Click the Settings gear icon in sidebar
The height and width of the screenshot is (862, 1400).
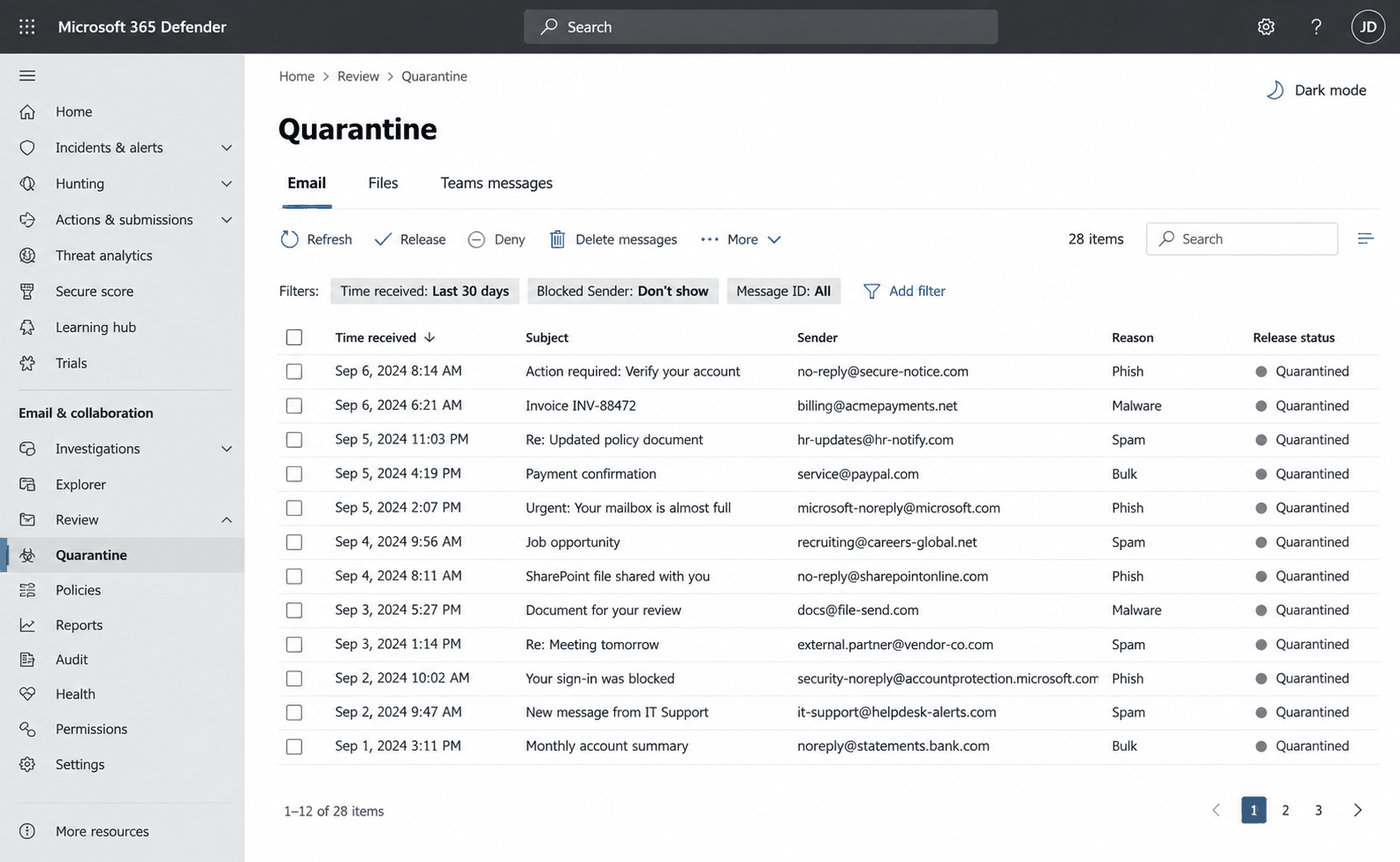(27, 764)
